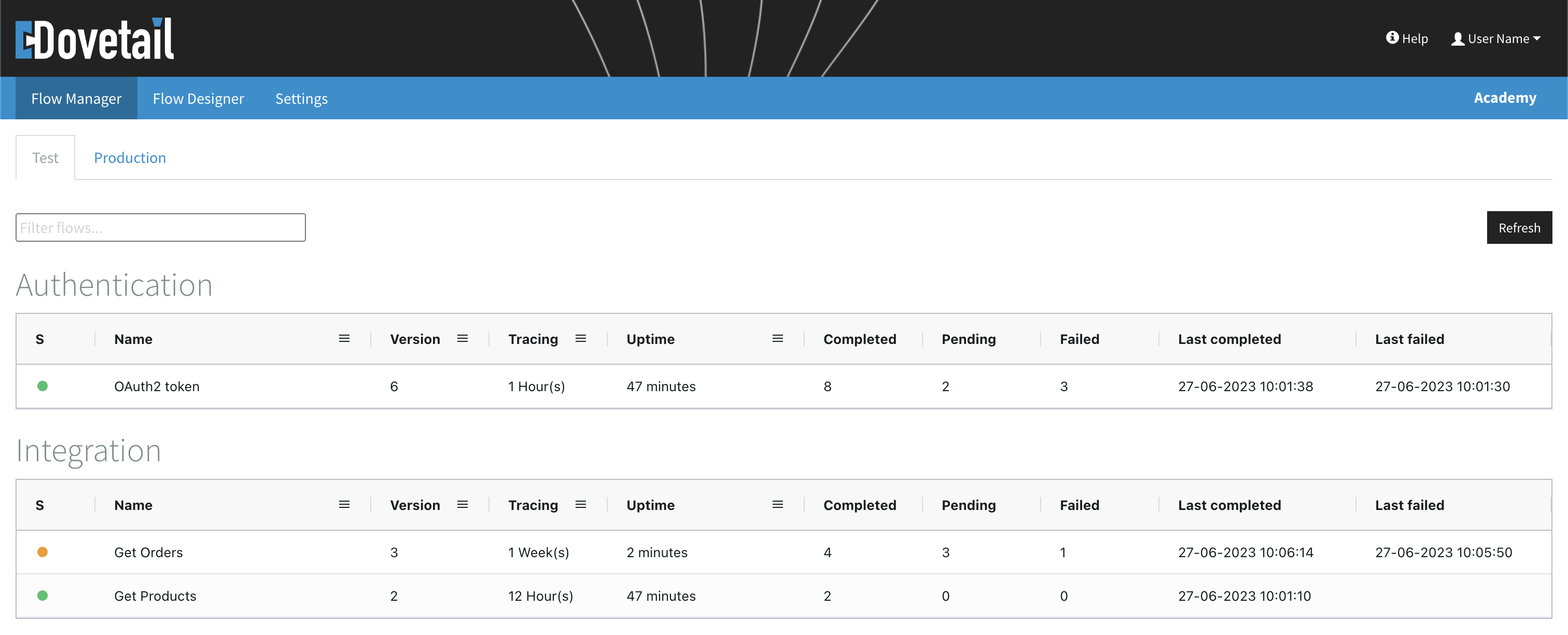Open Name column menu in Authentication table
Screen dimensions: 1568x635
344,338
